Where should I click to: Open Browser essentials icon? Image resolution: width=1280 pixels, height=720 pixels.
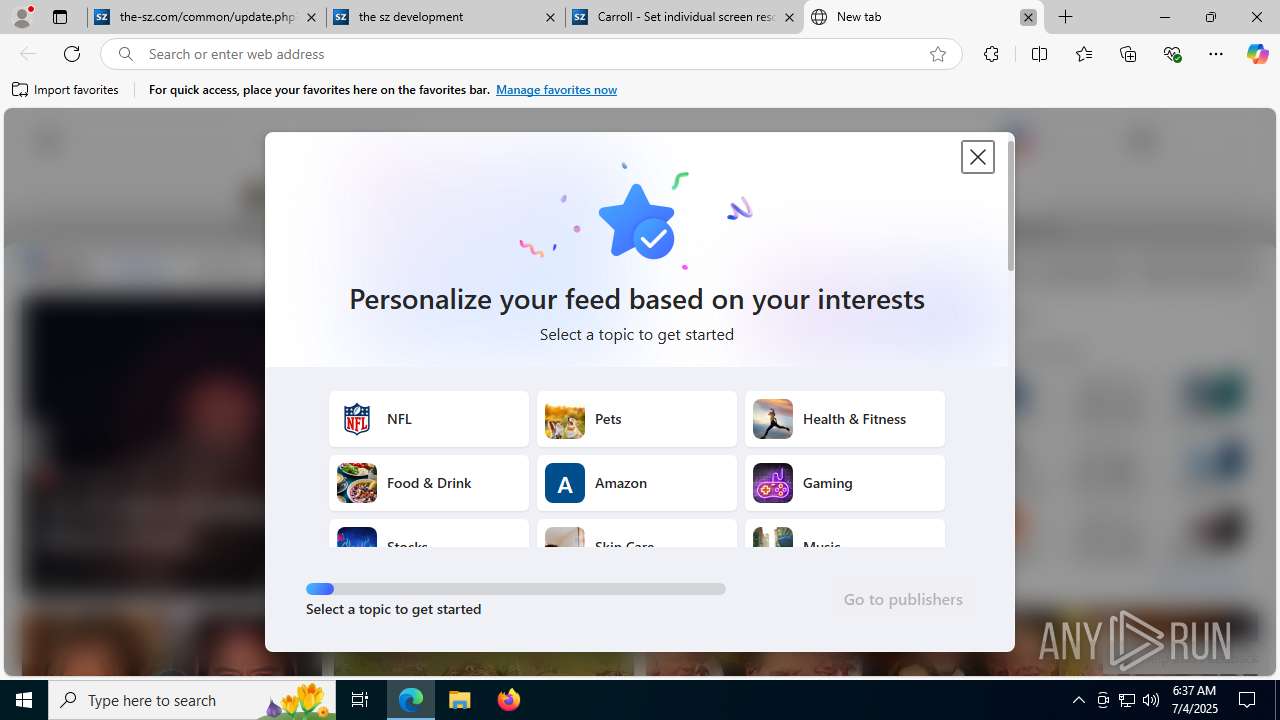click(1173, 54)
